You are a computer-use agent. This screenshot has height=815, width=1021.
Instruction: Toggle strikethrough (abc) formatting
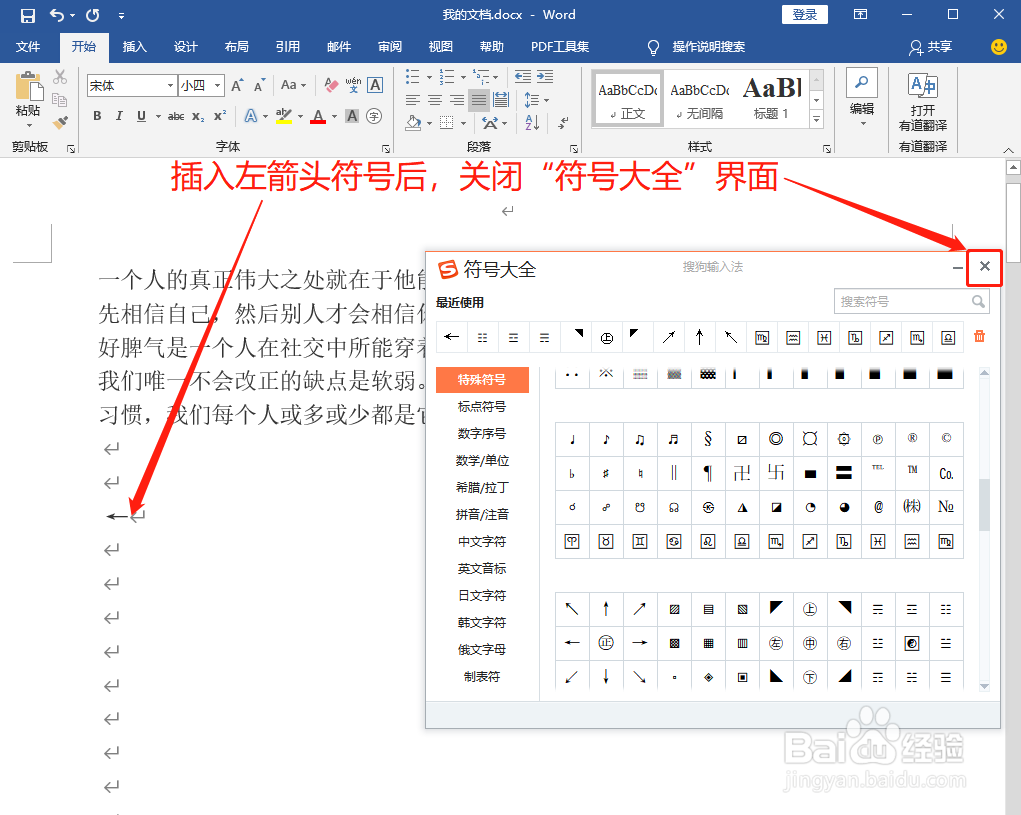coord(176,116)
